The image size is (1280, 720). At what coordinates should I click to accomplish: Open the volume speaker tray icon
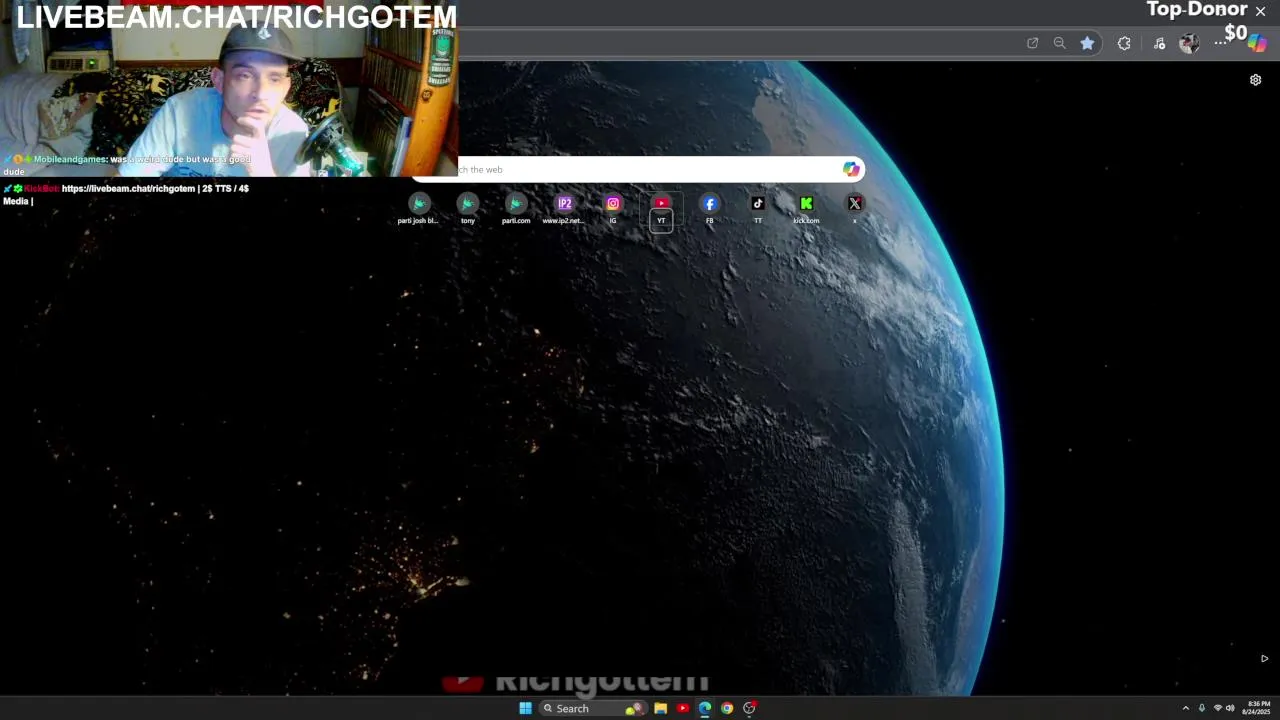[x=1230, y=708]
